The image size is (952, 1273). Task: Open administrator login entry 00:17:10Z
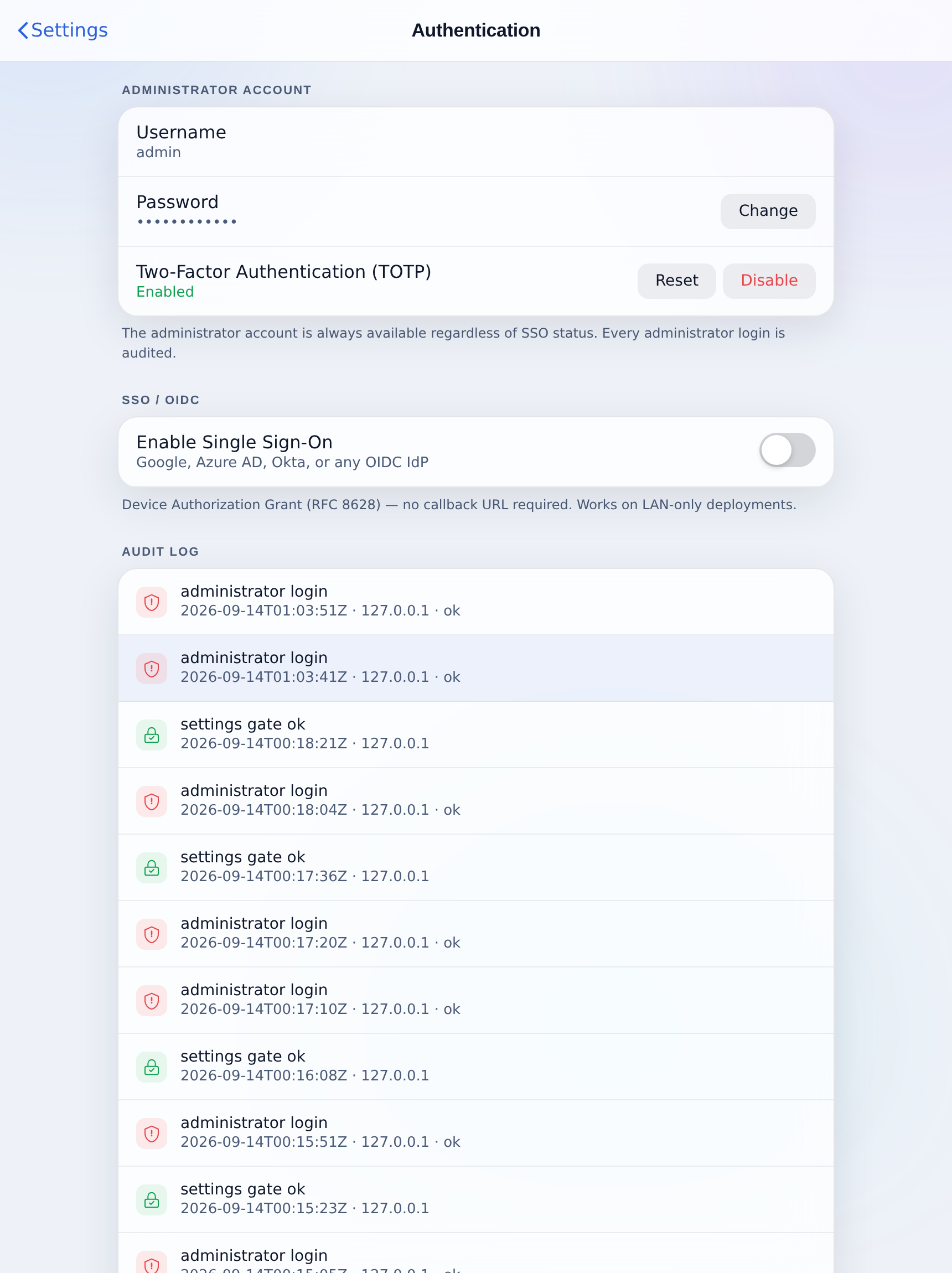(x=475, y=1001)
